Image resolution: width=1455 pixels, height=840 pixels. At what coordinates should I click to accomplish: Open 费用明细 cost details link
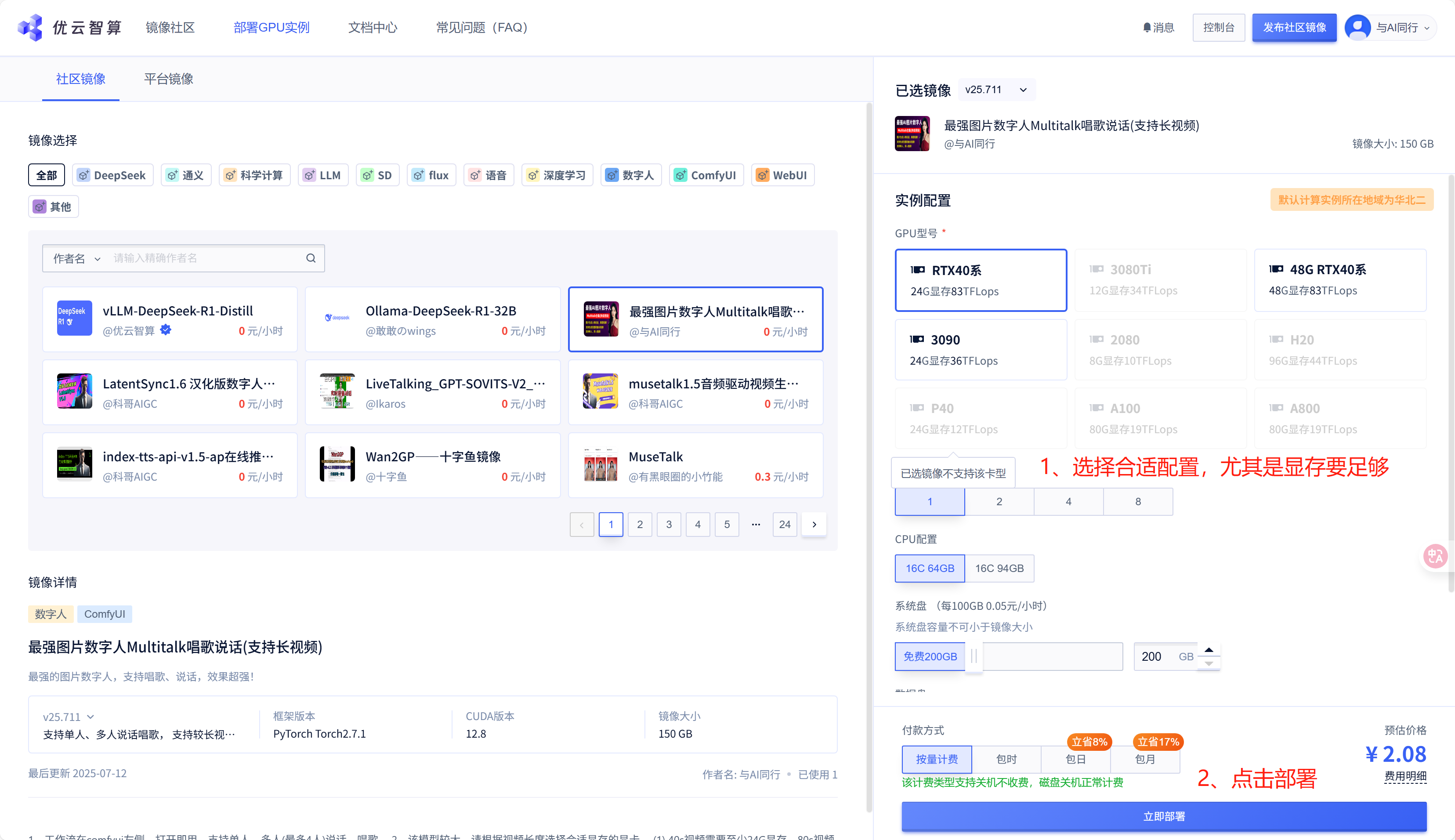click(1405, 776)
